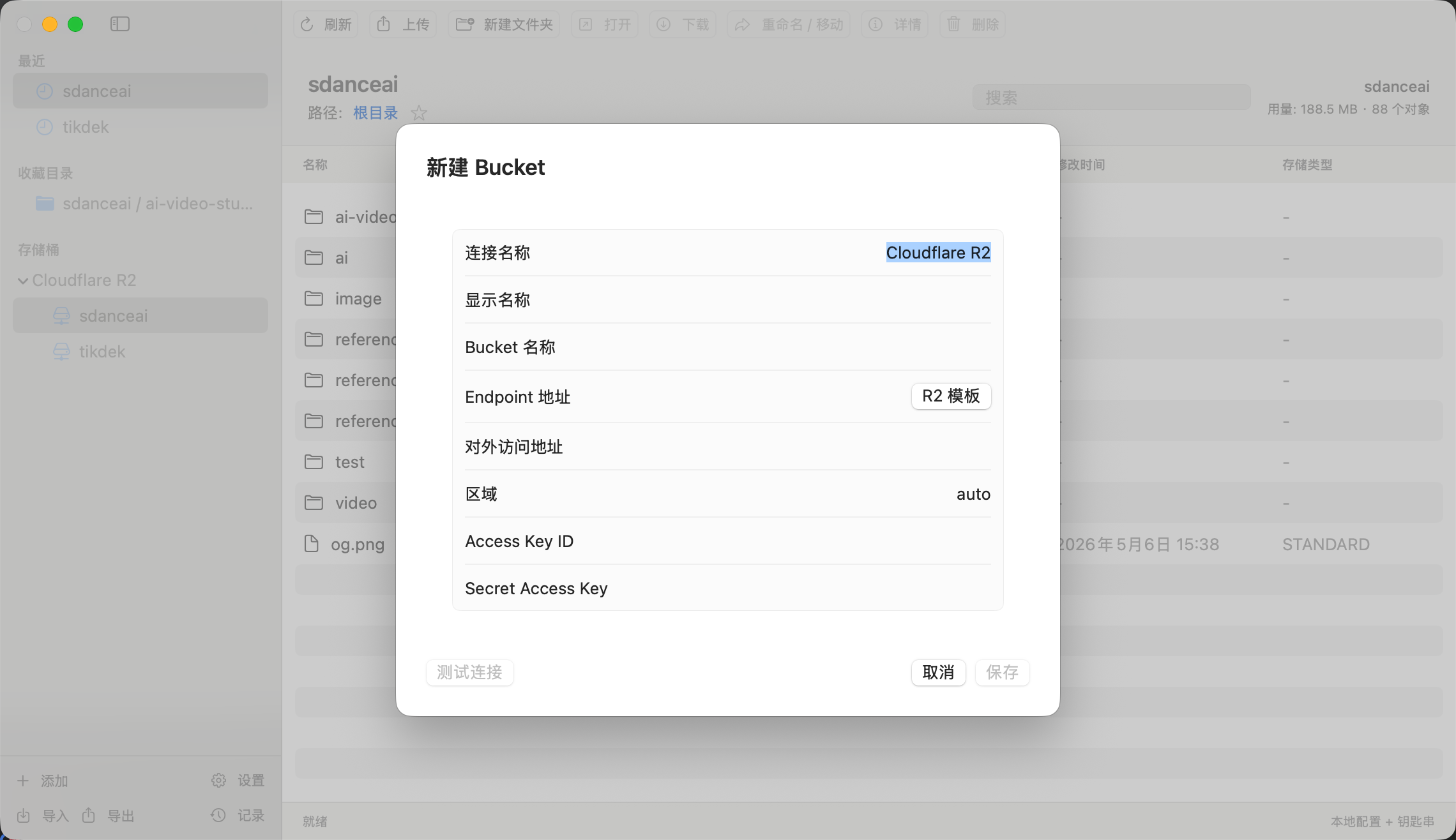
Task: Click the 搜索 search box
Action: click(1111, 98)
